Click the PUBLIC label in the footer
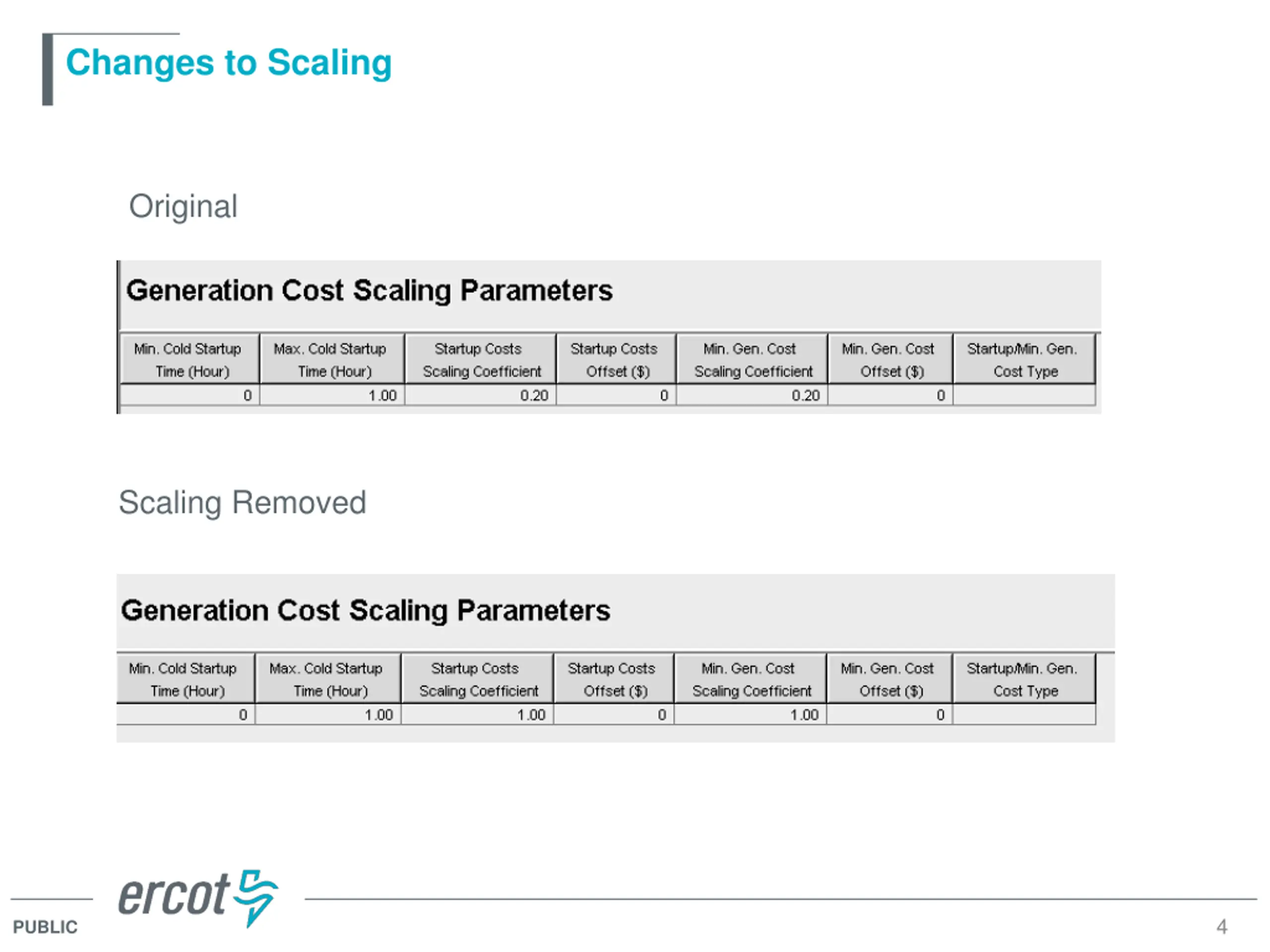The image size is (1270, 952). click(x=45, y=927)
